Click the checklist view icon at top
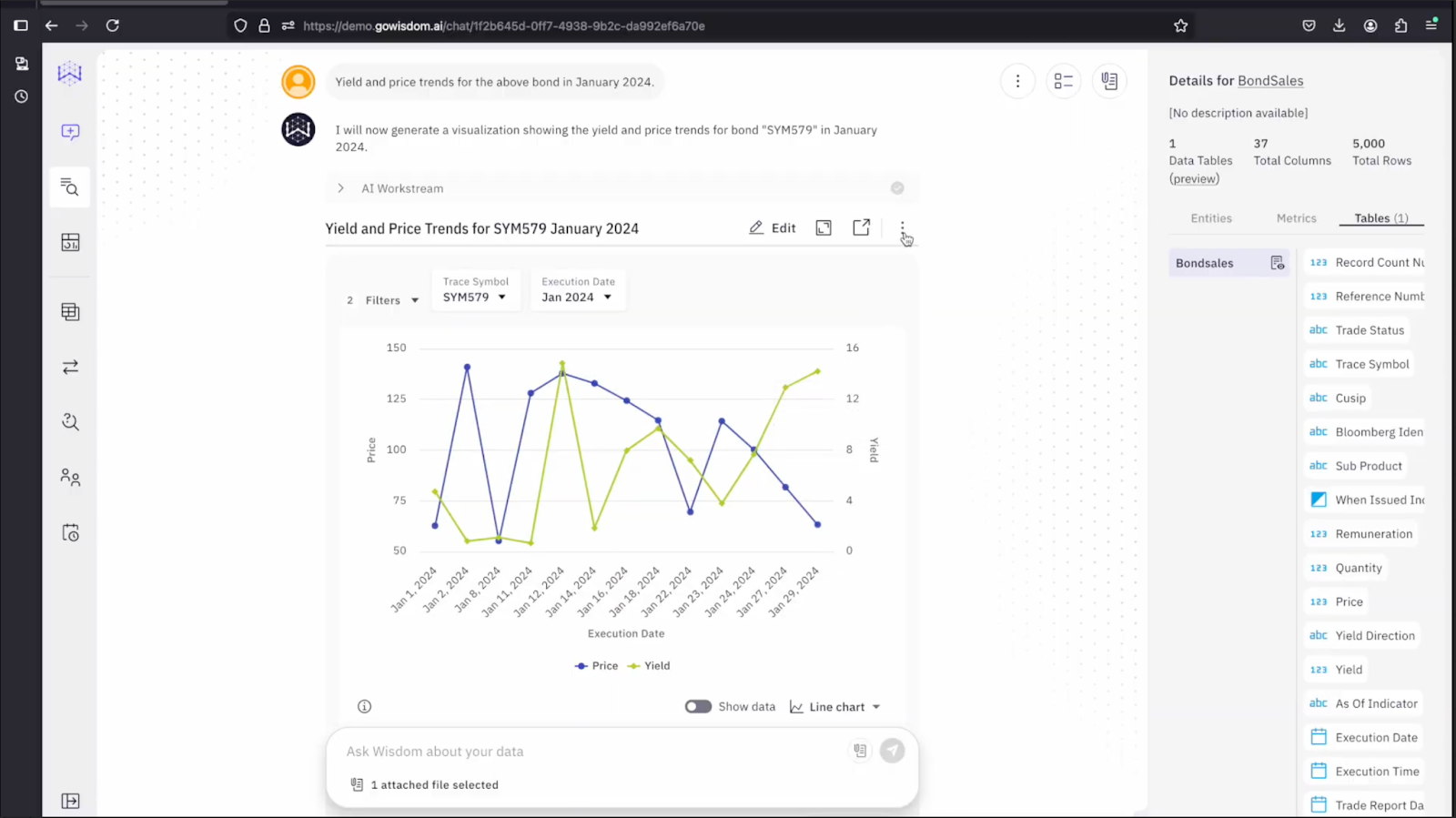 click(x=1063, y=81)
